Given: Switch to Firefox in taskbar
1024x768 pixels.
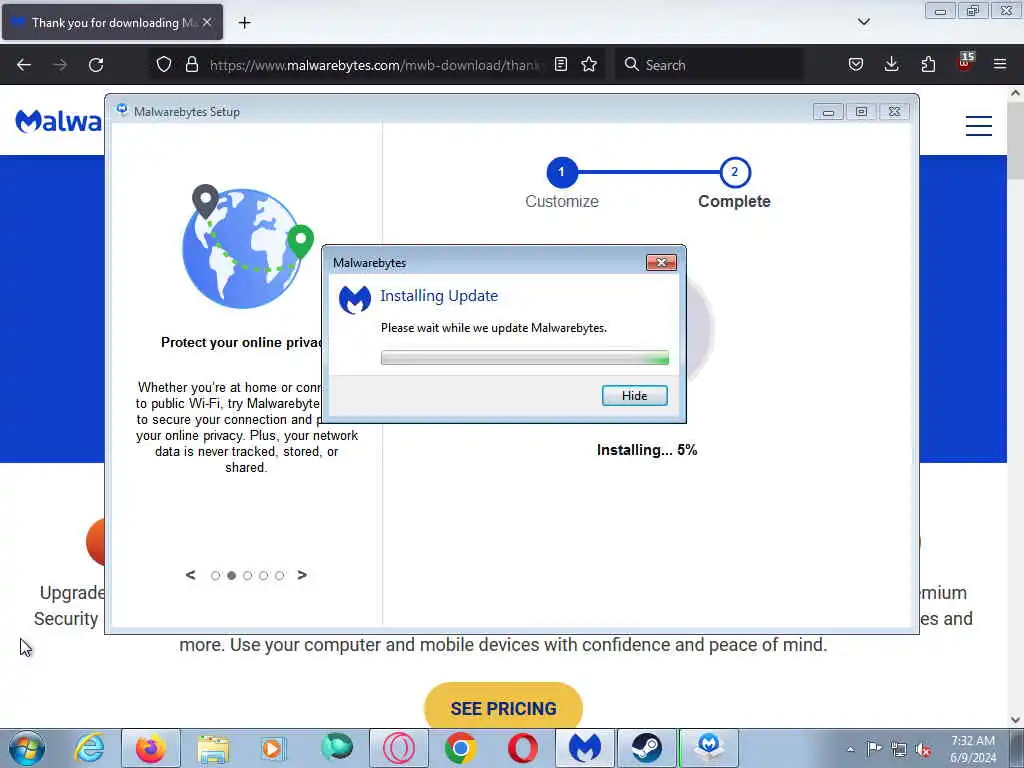Looking at the screenshot, I should click(x=151, y=748).
